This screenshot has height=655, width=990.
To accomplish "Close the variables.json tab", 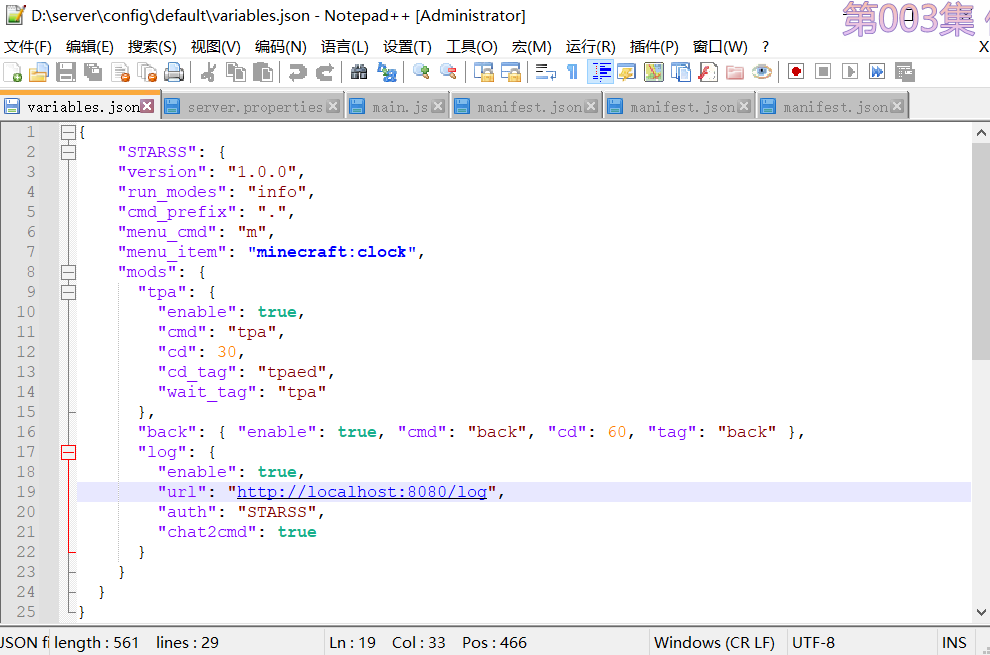I will (x=147, y=106).
